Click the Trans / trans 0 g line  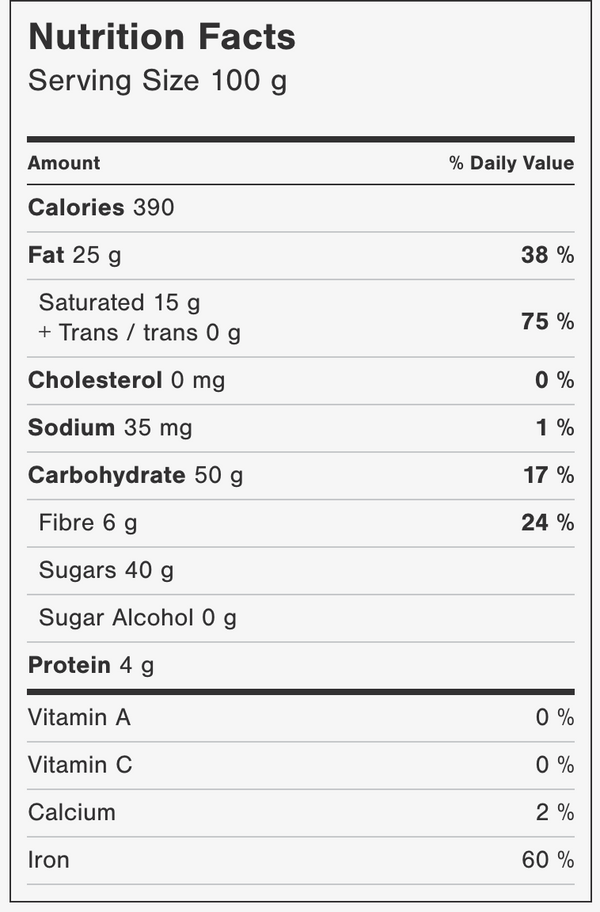point(140,333)
